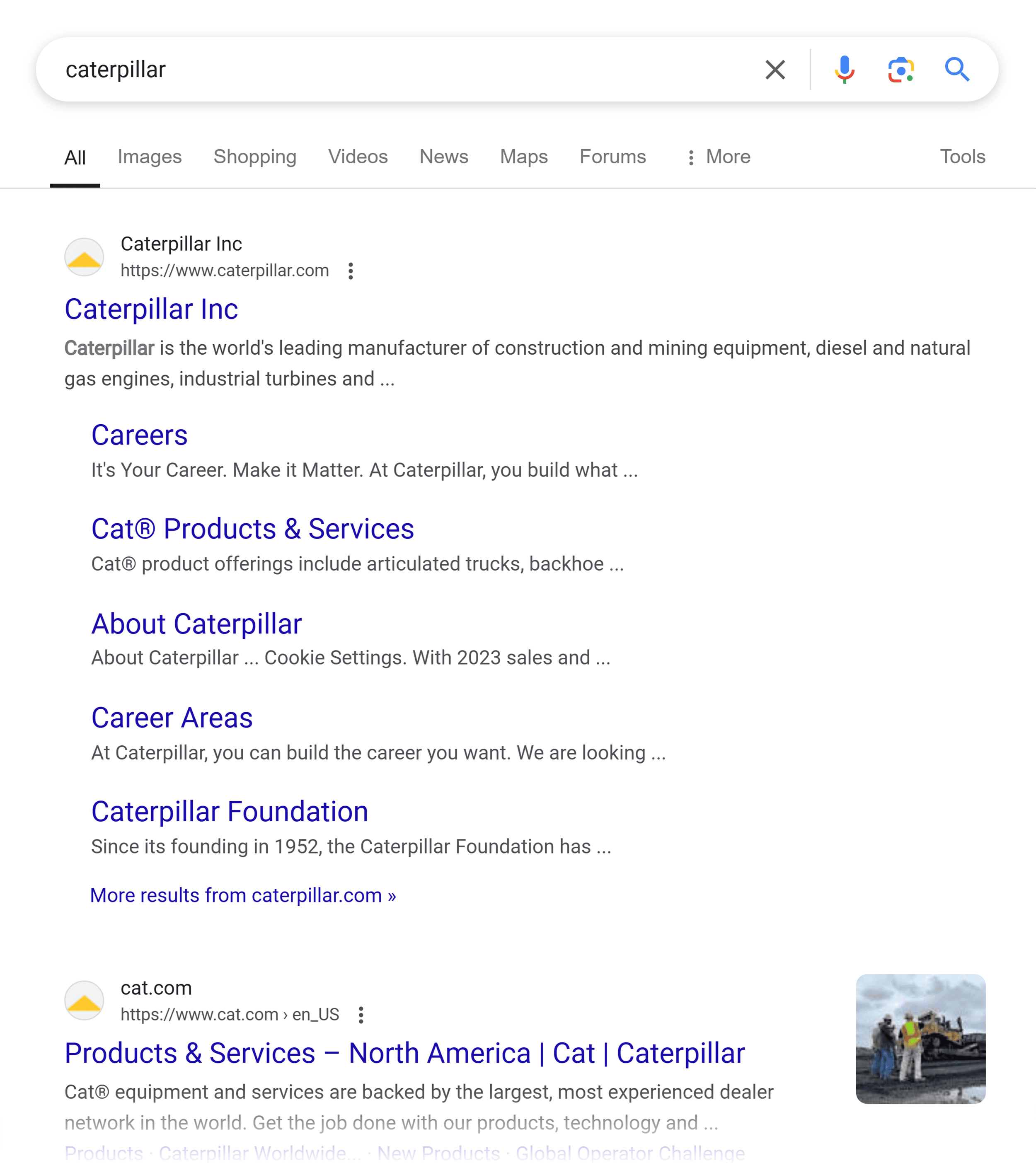
Task: Open the cat.com bulldozer thumbnail image
Action: tap(920, 1039)
